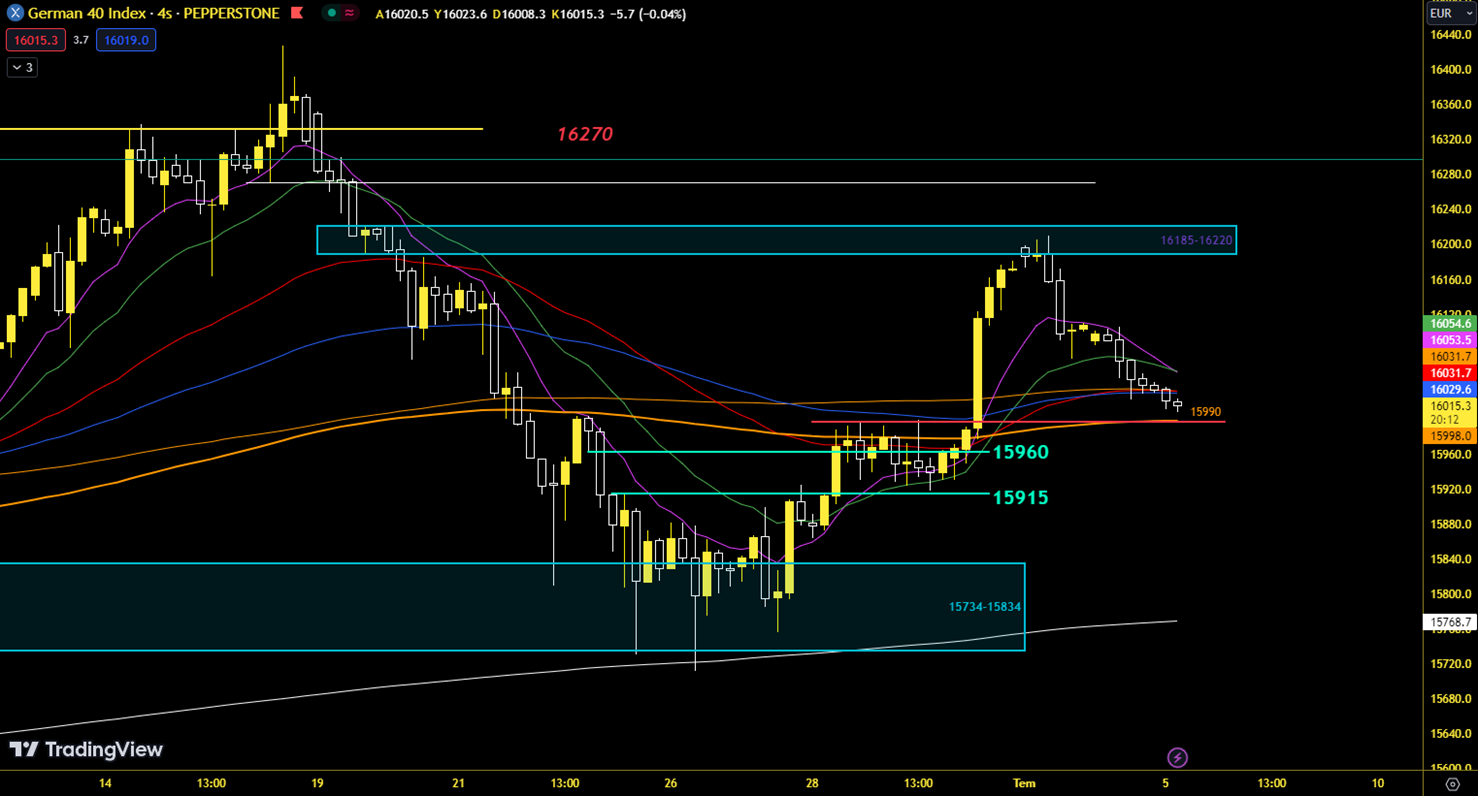The image size is (1478, 796).
Task: Click the red flag icon beside PEPPERSTONE
Action: 297,14
